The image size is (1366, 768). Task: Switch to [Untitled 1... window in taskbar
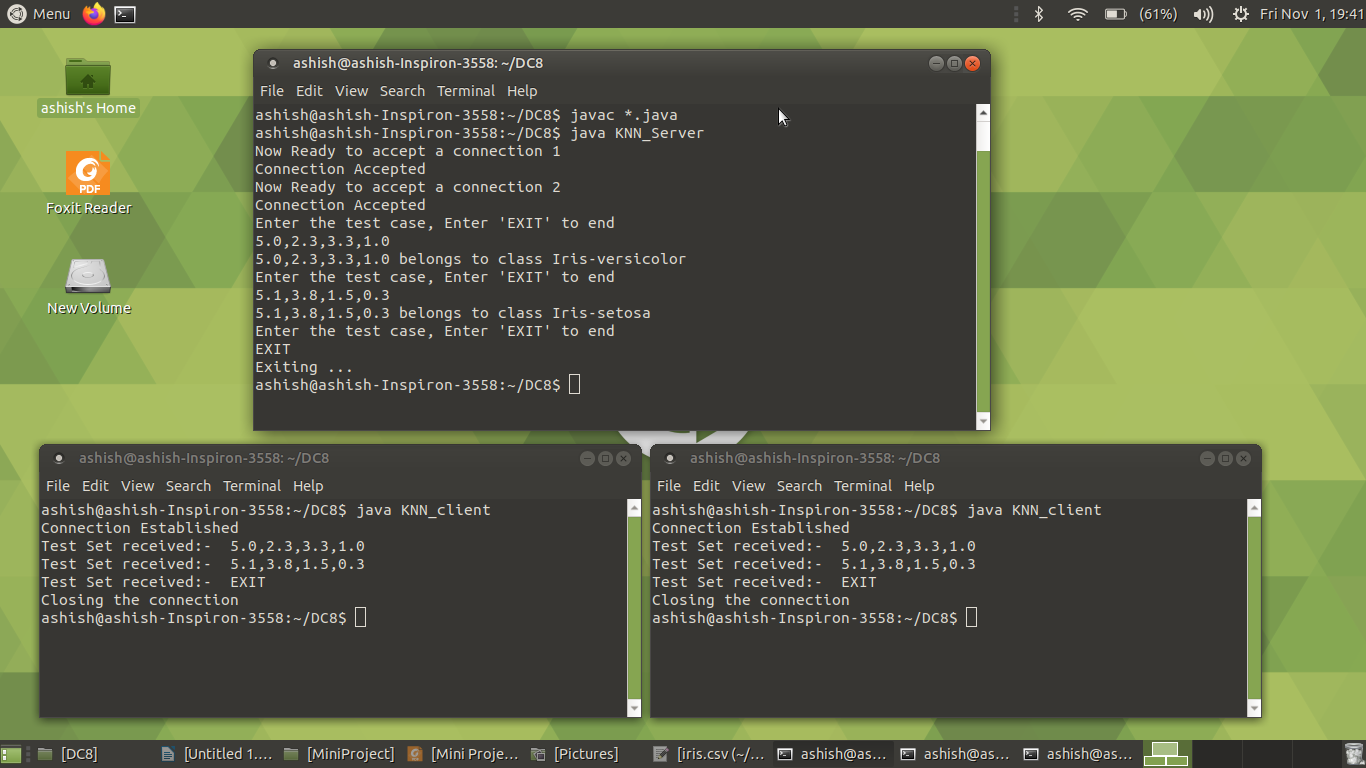pos(216,754)
